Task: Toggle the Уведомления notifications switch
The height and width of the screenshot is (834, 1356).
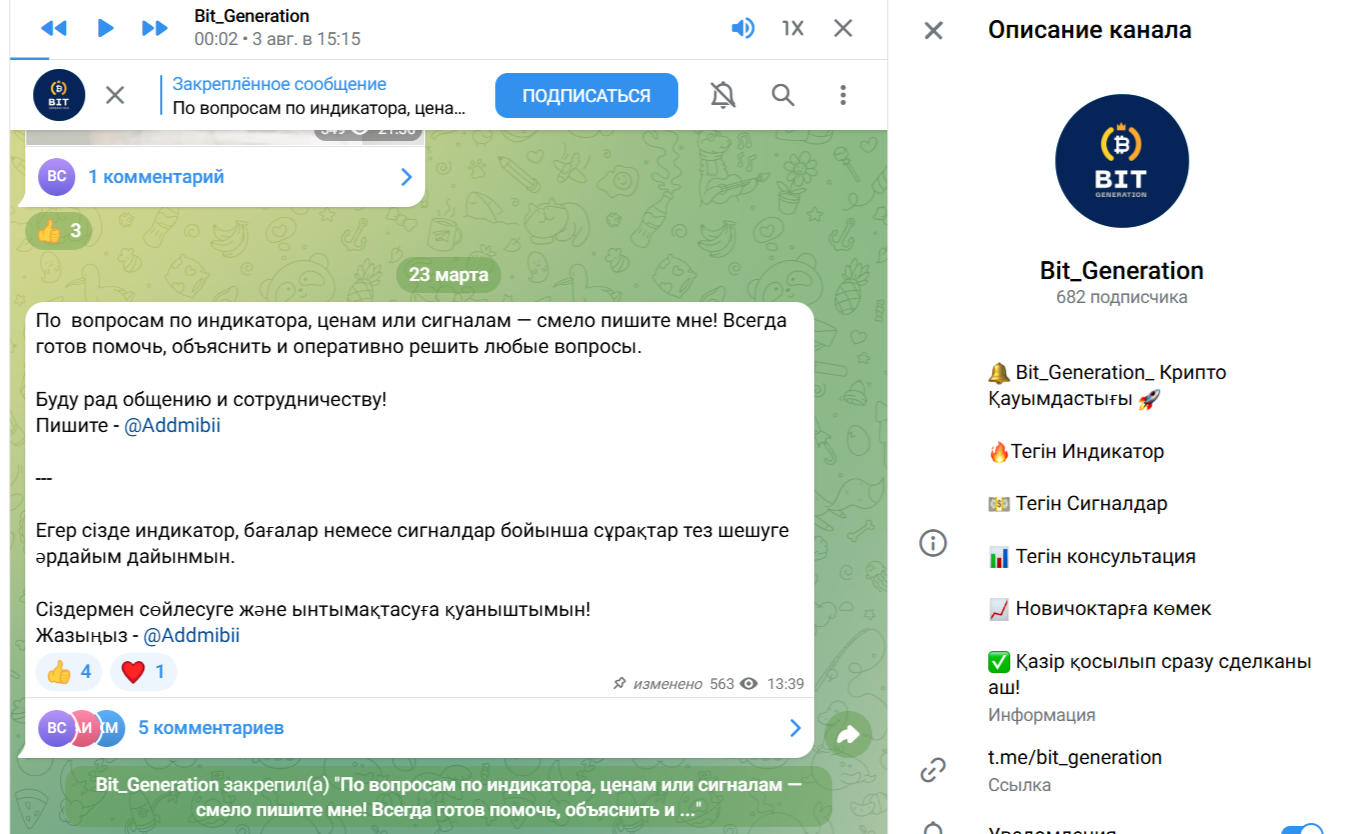Action: pos(1302,829)
